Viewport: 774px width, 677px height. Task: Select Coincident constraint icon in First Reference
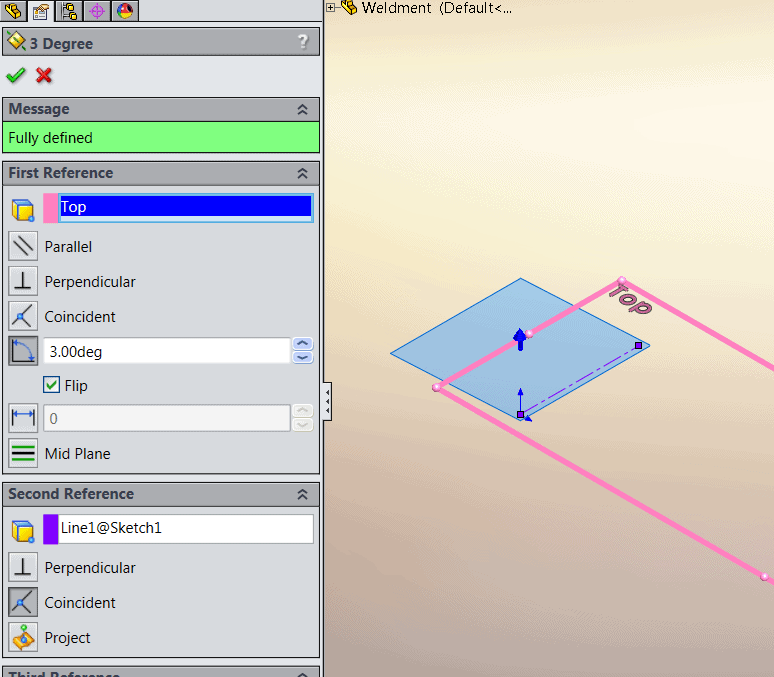(23, 316)
